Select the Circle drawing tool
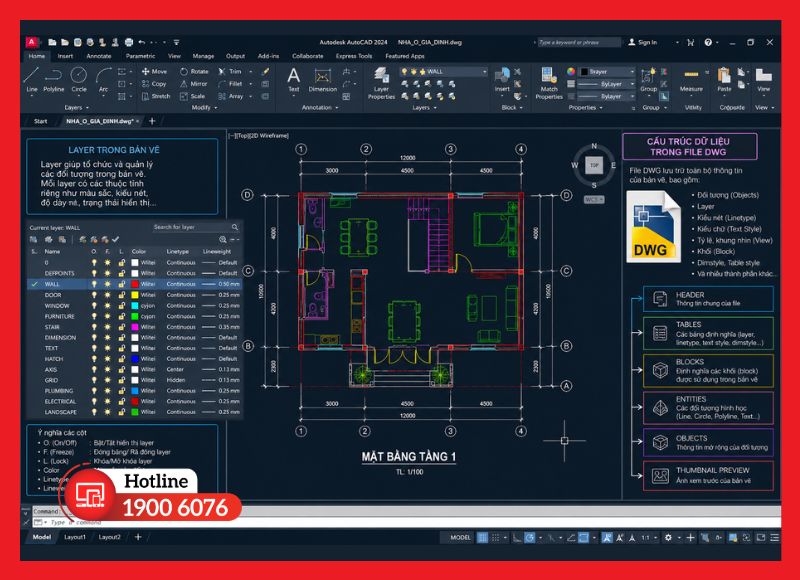The image size is (800, 580). click(79, 79)
